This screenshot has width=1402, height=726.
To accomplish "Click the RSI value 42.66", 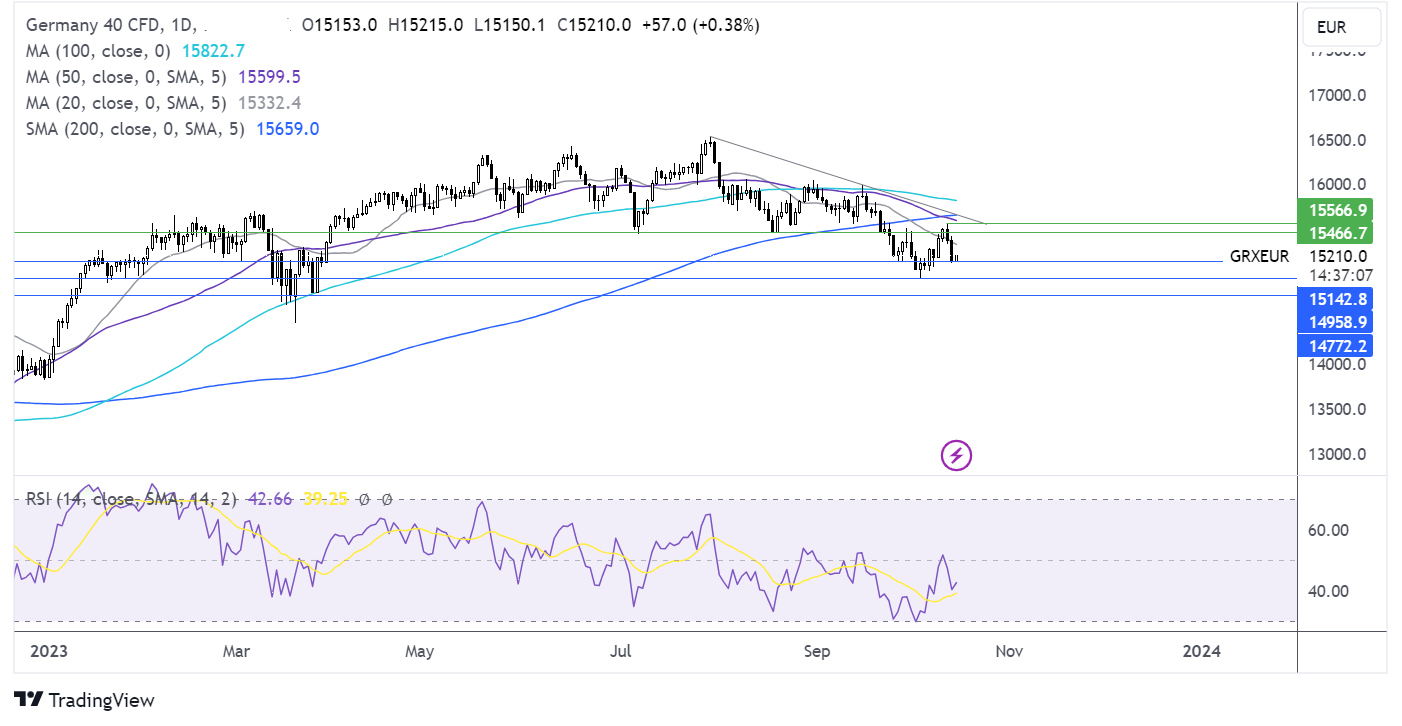I will tap(270, 498).
